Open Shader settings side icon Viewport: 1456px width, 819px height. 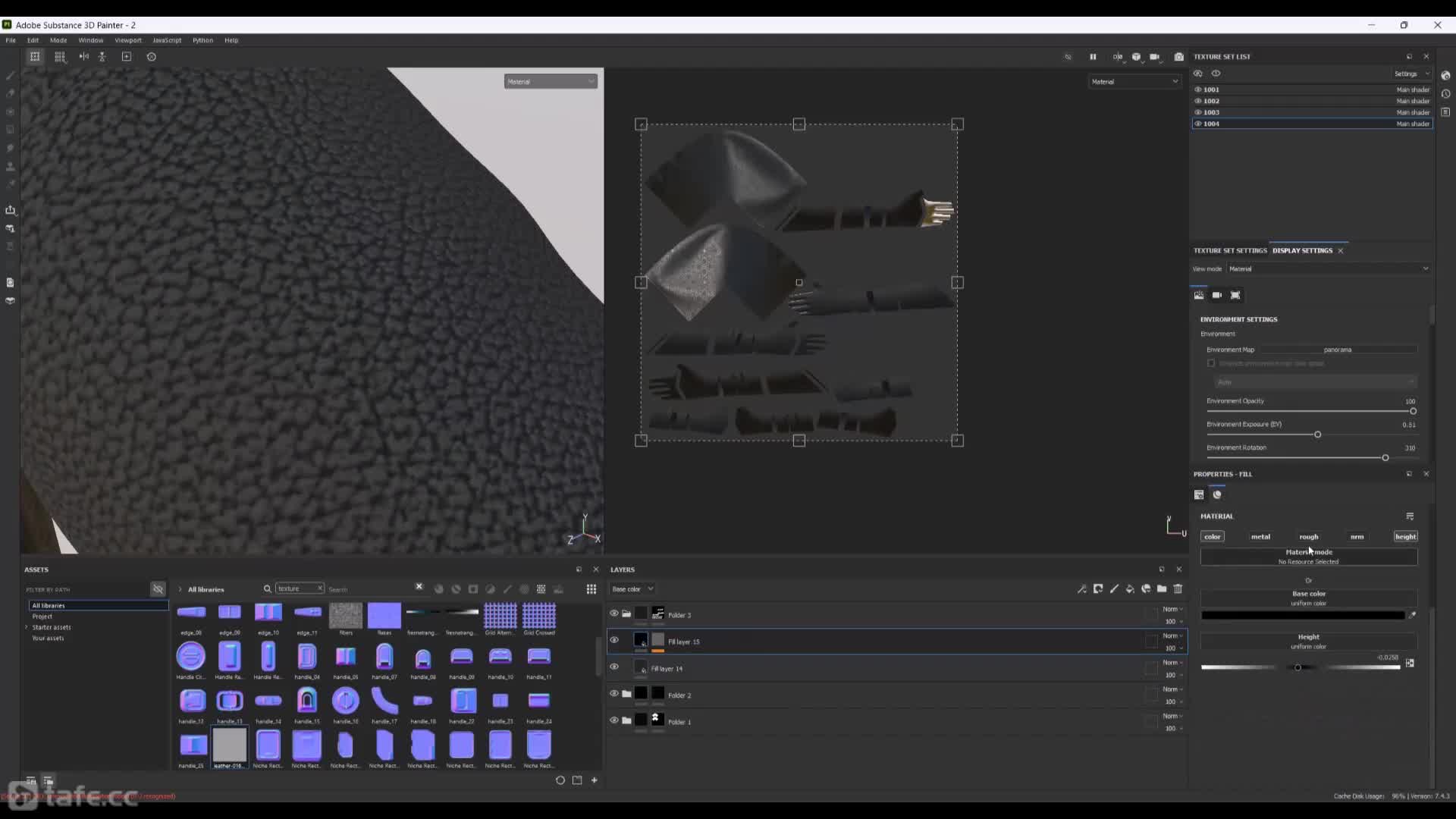(1445, 75)
